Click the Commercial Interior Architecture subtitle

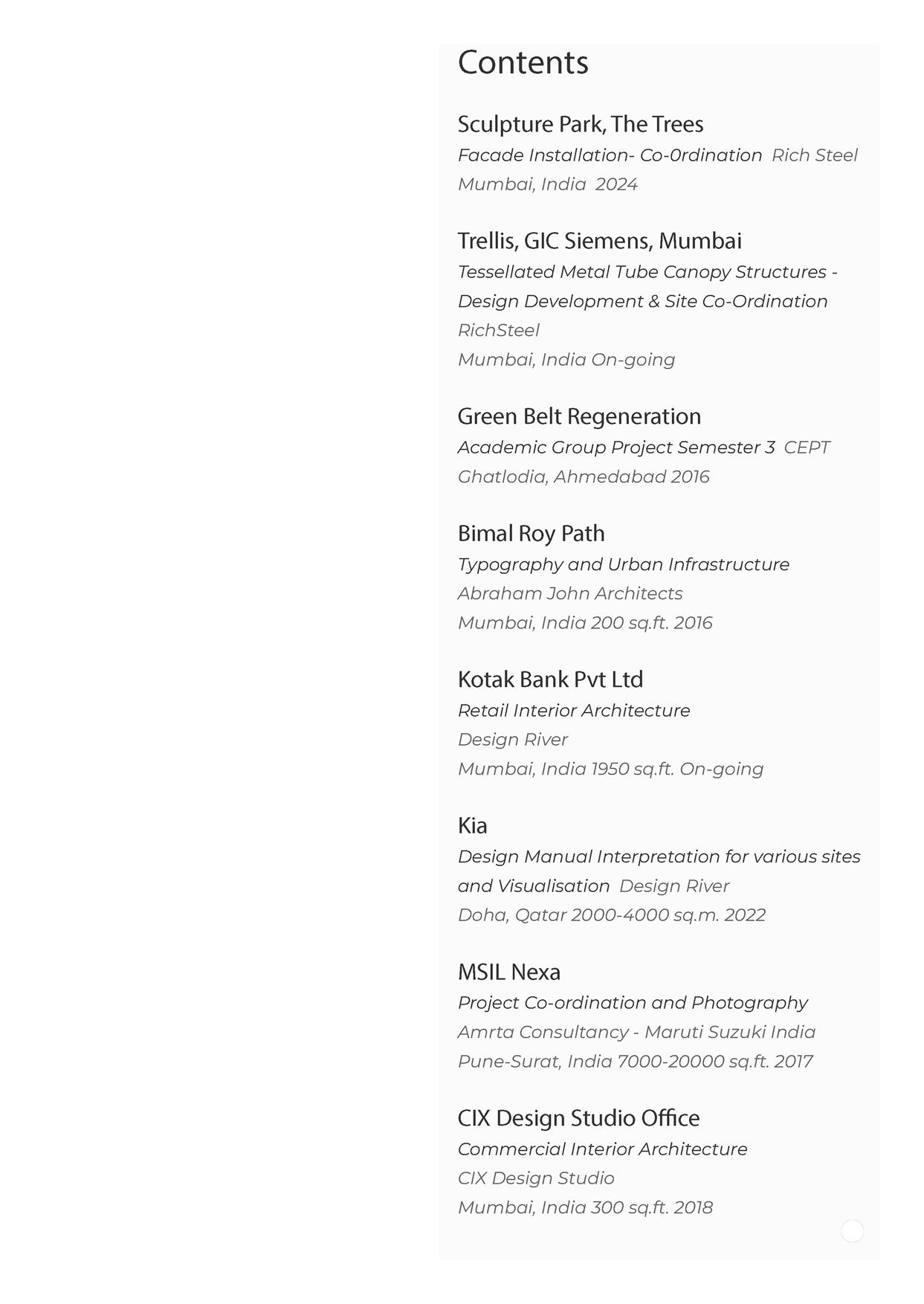(x=602, y=1149)
